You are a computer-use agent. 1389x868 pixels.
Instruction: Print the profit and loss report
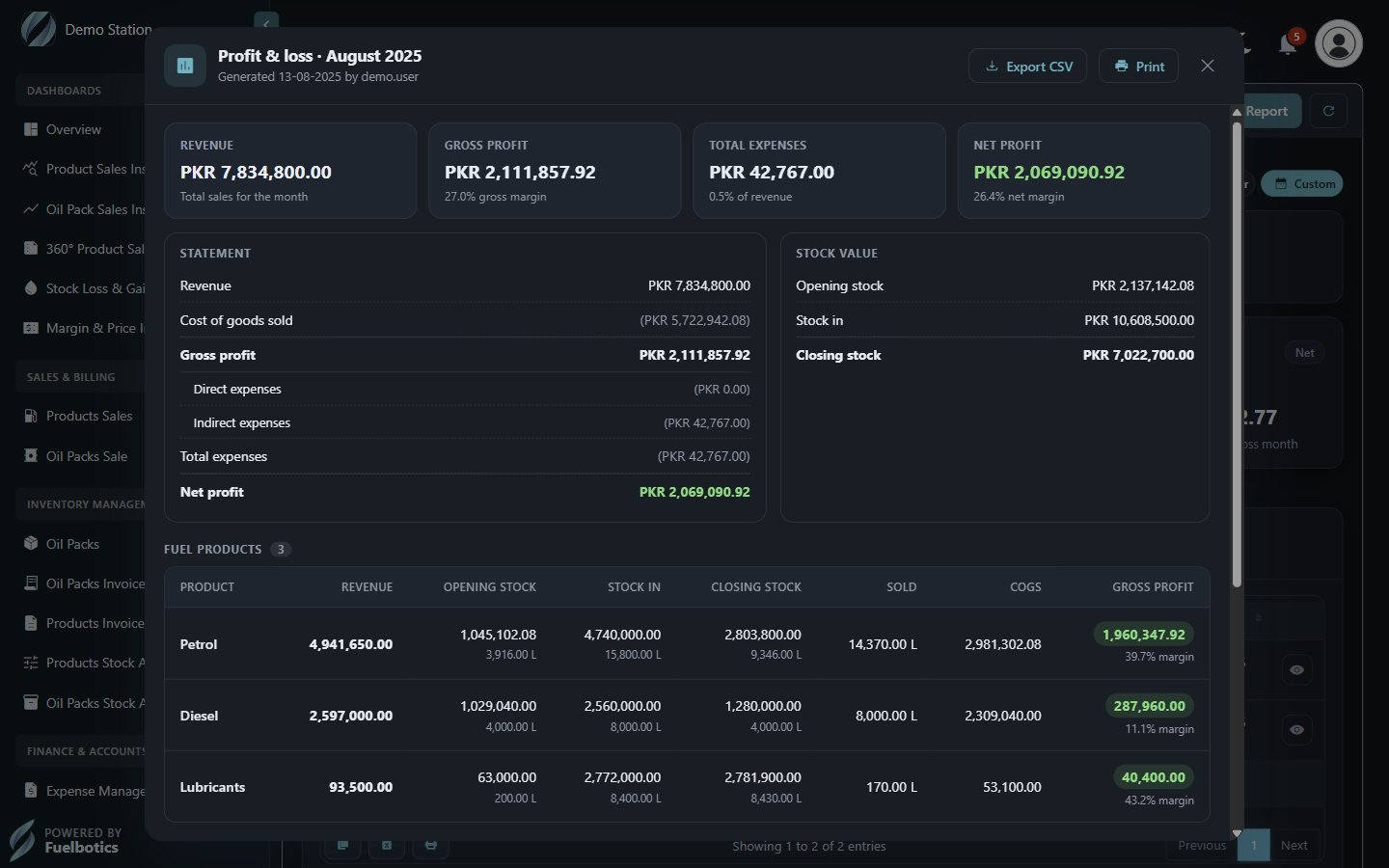(x=1138, y=66)
